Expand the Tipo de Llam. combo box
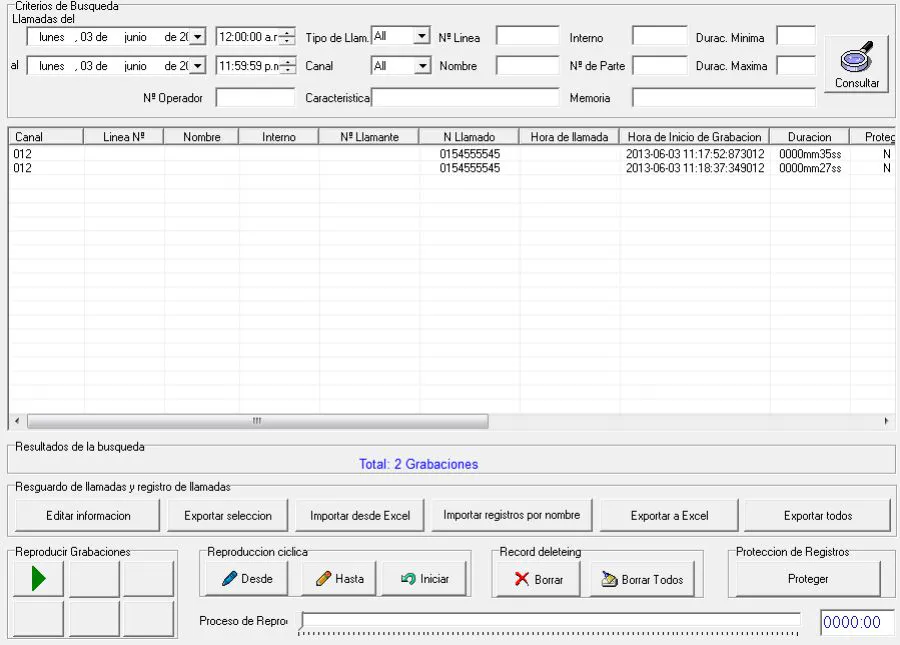Screen dimensions: 900x645 422,36
